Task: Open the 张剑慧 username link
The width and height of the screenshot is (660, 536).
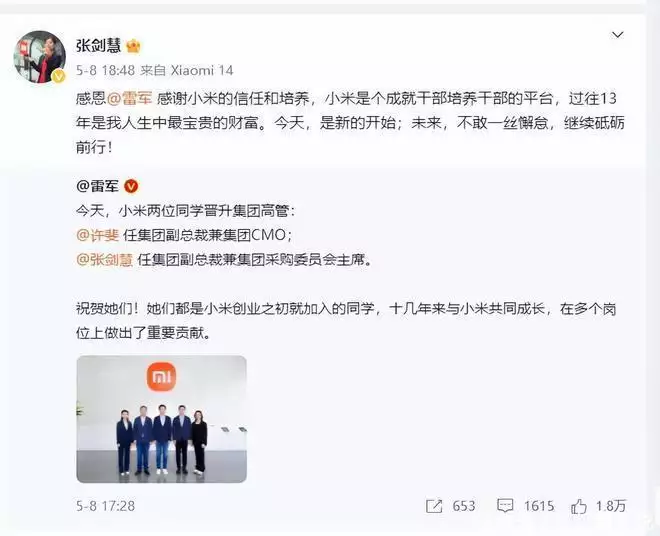Action: click(x=98, y=45)
